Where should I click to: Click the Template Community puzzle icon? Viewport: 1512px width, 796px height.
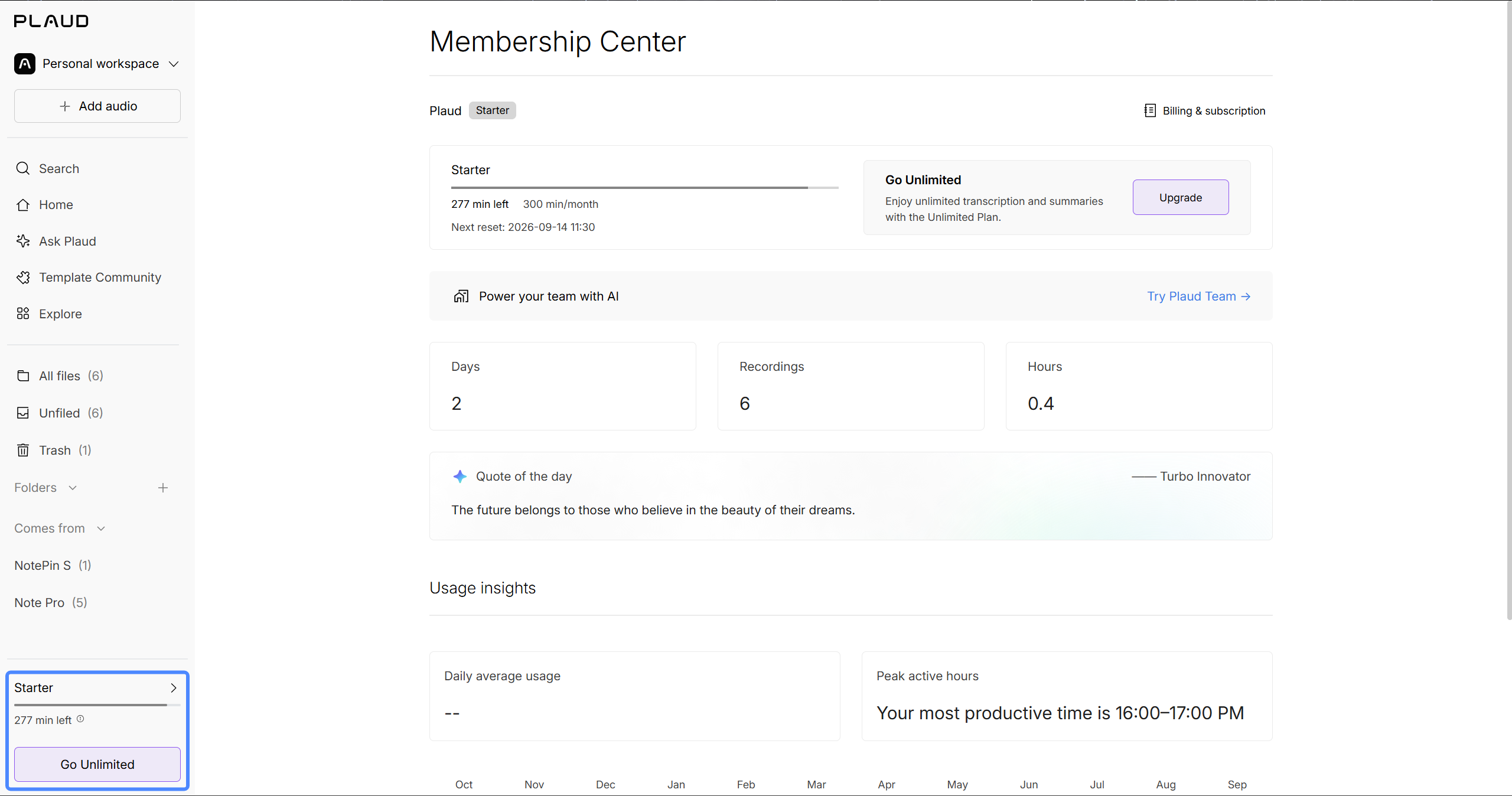[x=23, y=278]
